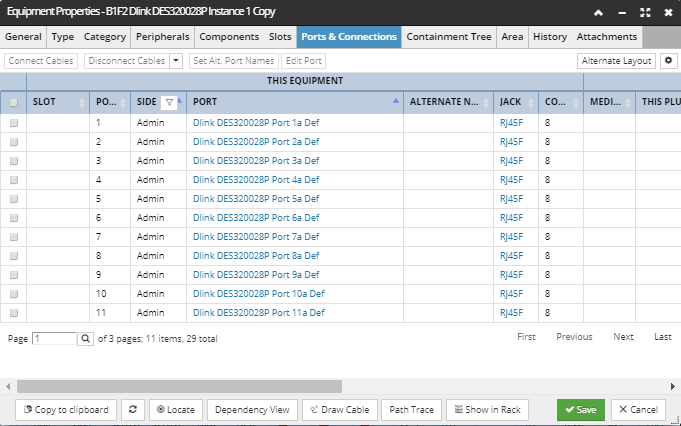681x426 pixels.
Task: Open the Disconnect Cables dropdown arrow
Action: click(176, 61)
